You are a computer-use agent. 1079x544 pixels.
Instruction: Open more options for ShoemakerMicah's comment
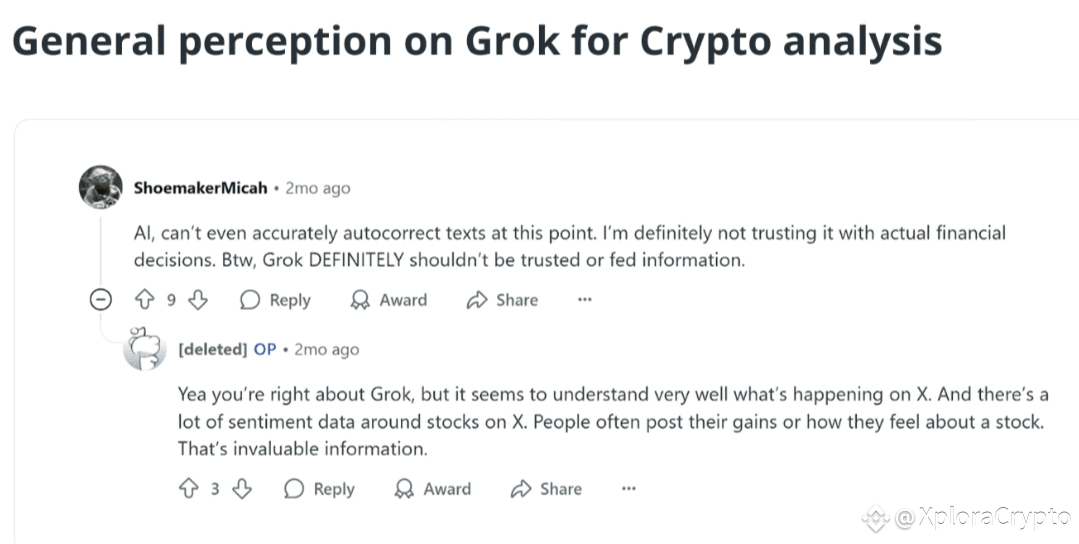[585, 299]
